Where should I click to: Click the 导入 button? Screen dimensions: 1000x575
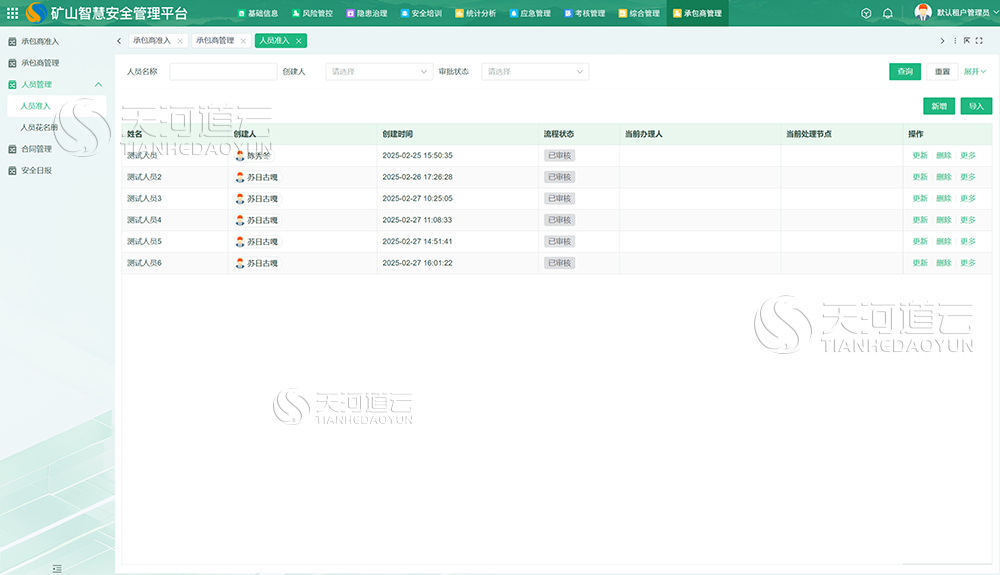point(976,106)
